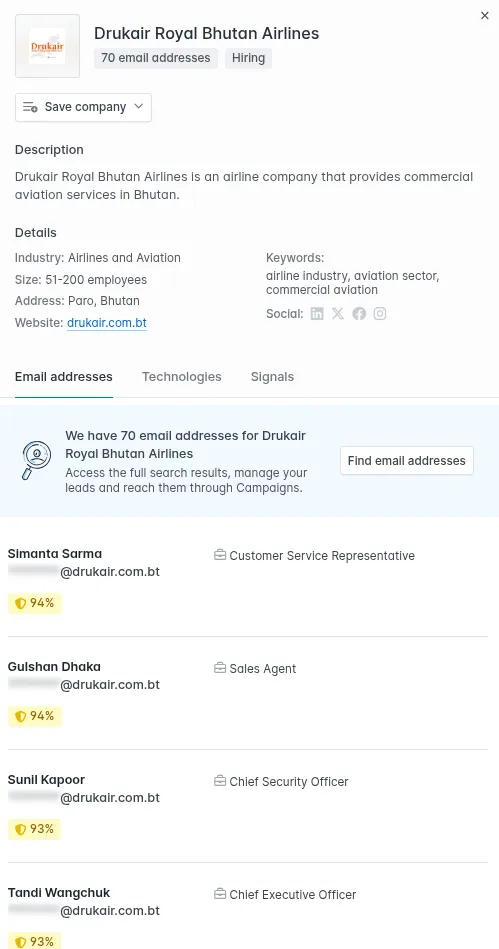This screenshot has height=949, width=499.
Task: Click briefcase icon beside Customer Service Representative
Action: click(x=220, y=555)
